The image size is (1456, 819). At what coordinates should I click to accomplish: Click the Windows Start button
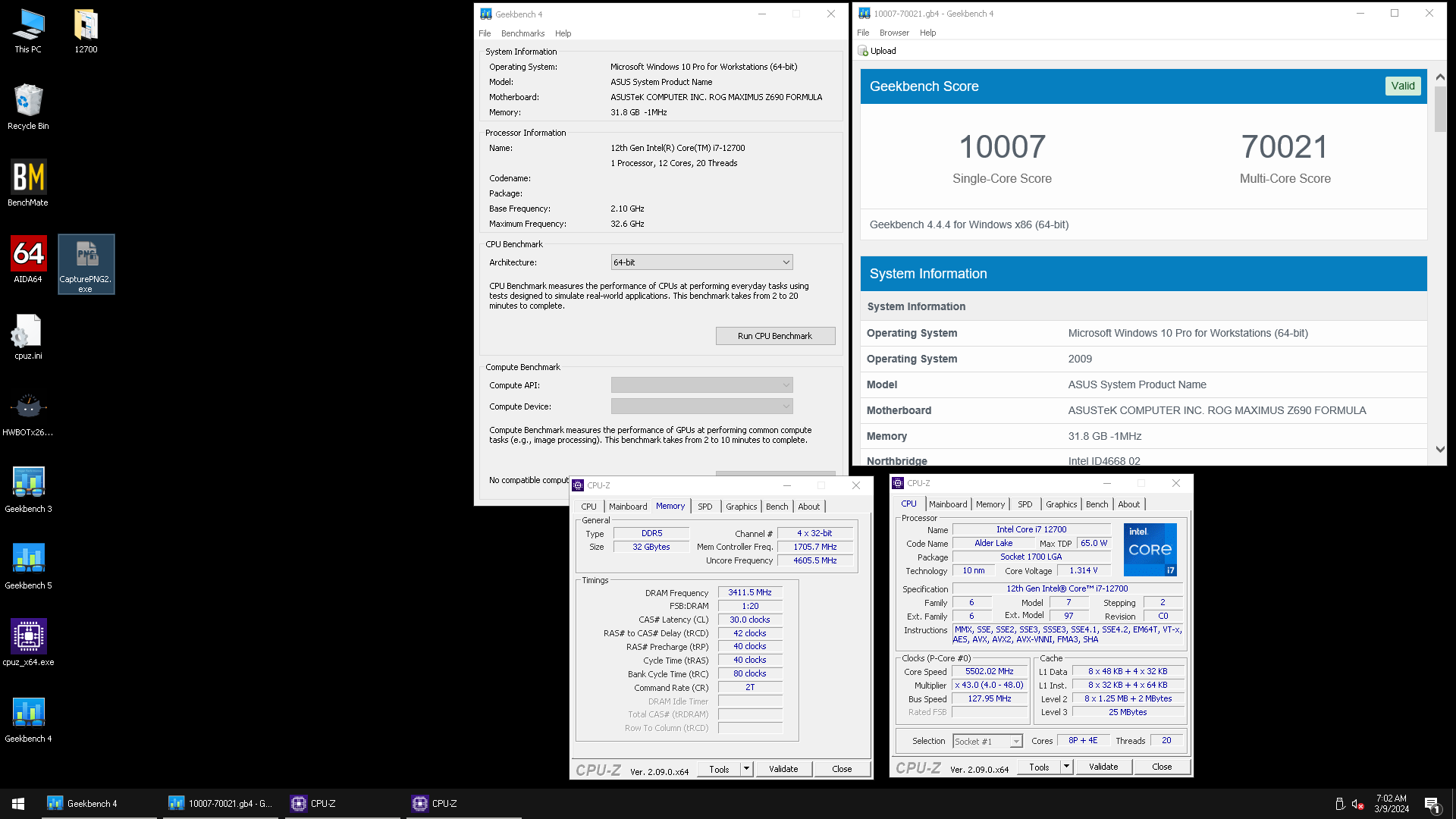pyautogui.click(x=18, y=803)
